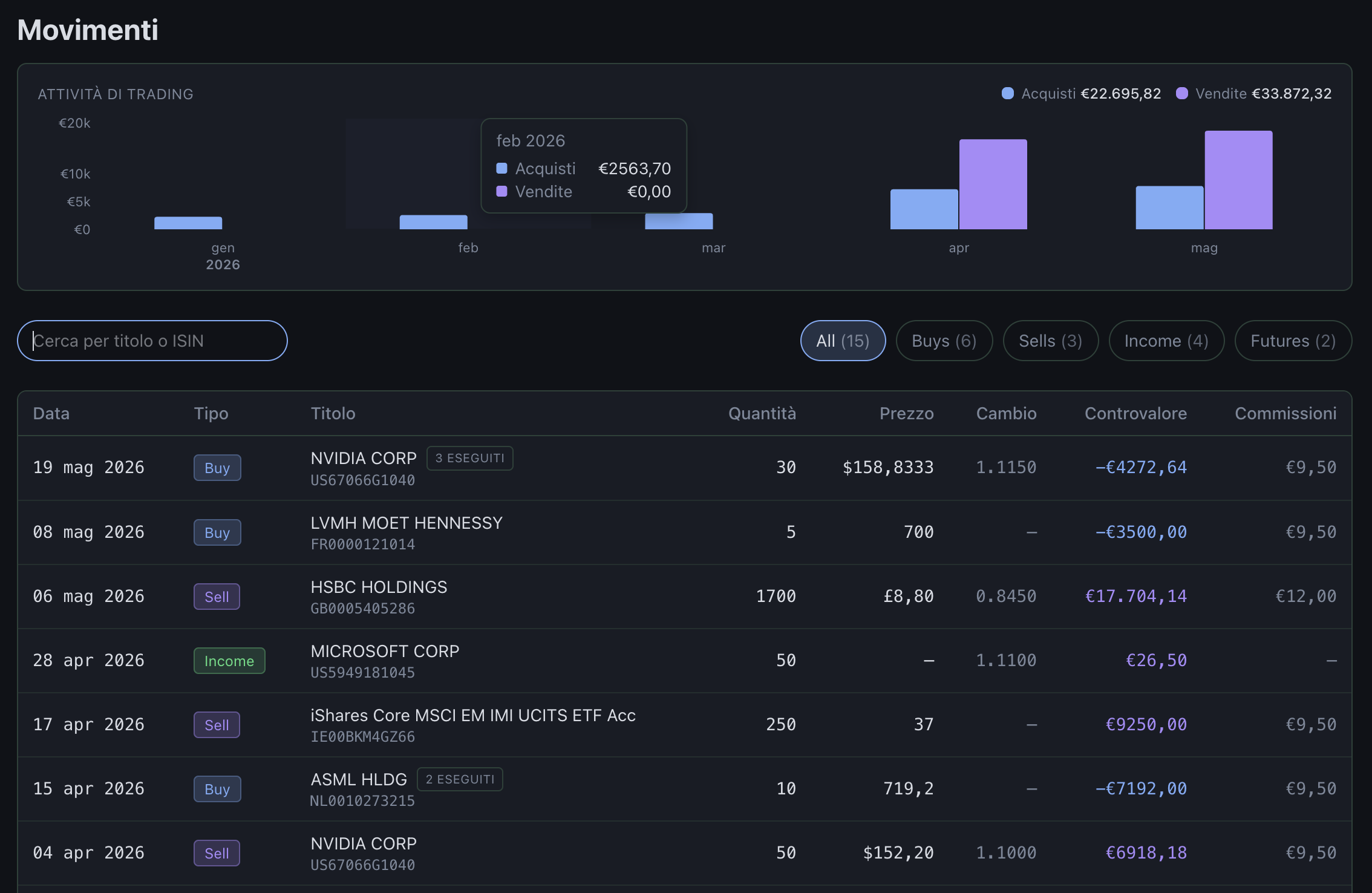Open the LVMH MOET HENNESSY row
The width and height of the screenshot is (1372, 893).
[x=685, y=532]
